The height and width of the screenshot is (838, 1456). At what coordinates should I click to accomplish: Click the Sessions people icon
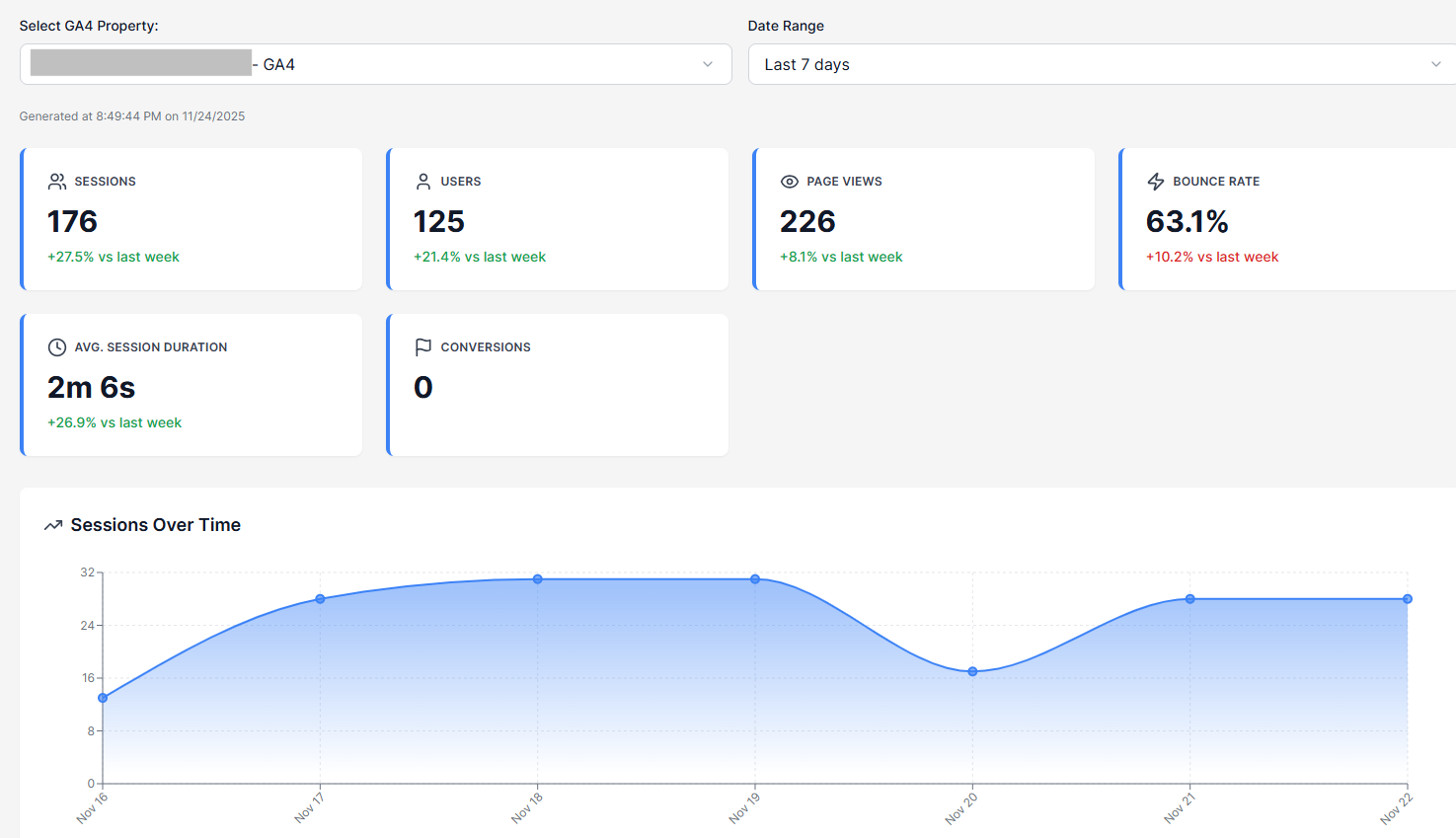click(57, 182)
